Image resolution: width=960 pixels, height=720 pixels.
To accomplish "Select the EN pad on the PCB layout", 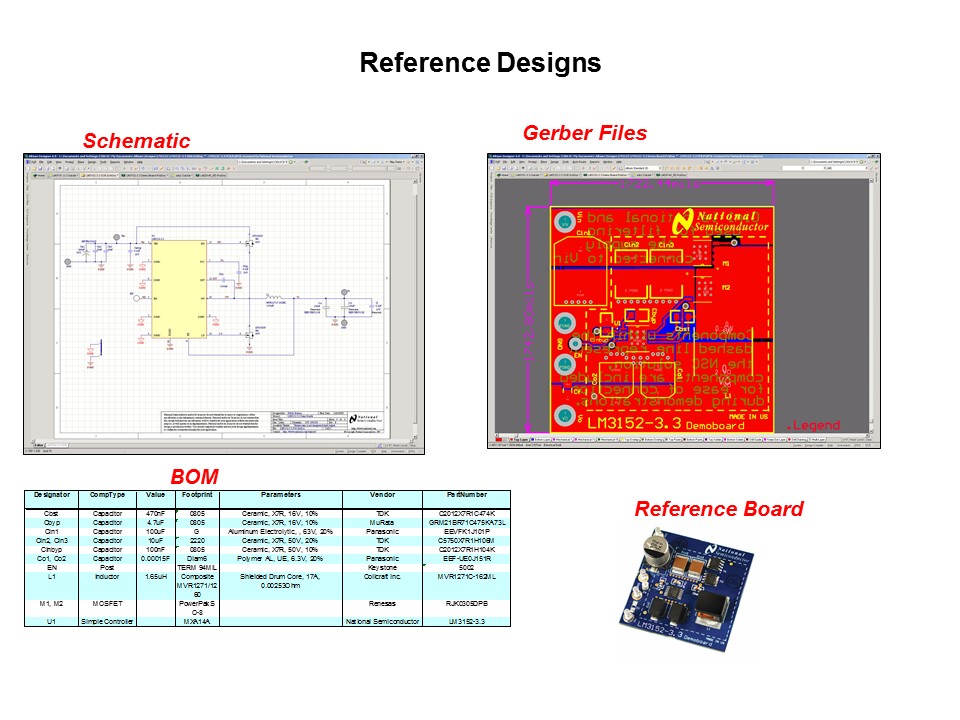I will click(x=564, y=364).
